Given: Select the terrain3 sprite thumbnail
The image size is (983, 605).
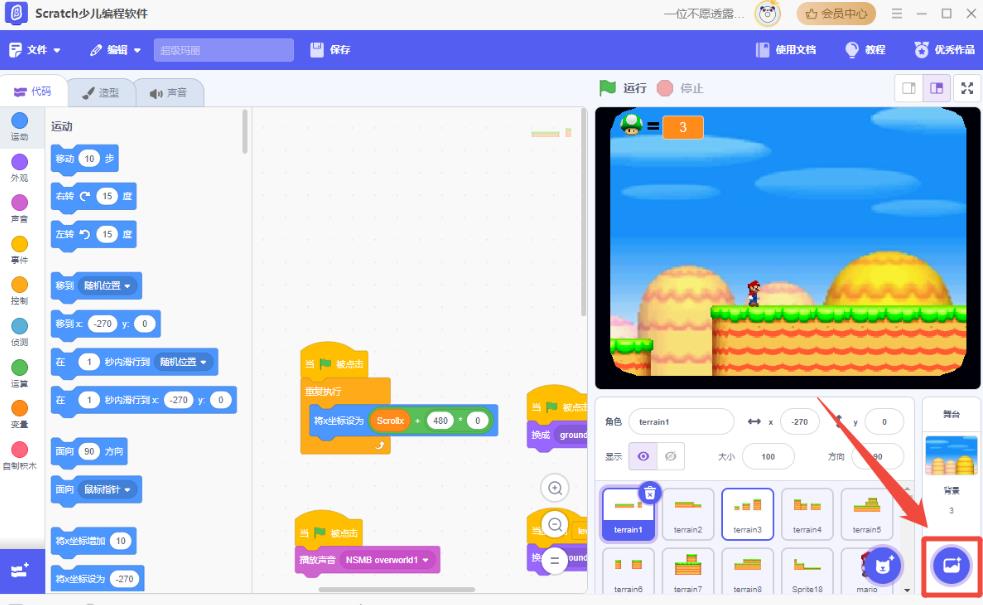Looking at the screenshot, I should 748,514.
